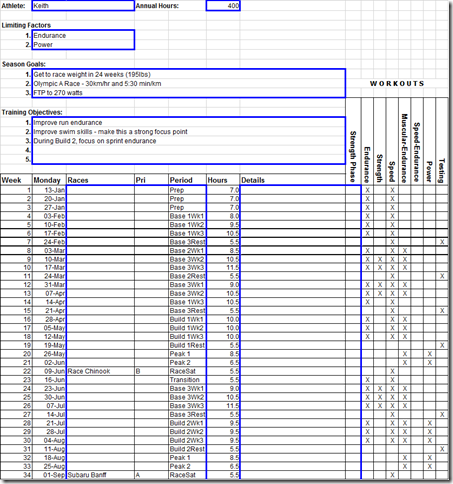Select the 'Build 1Wk1' period cell
The width and height of the screenshot is (453, 484).
tap(187, 319)
